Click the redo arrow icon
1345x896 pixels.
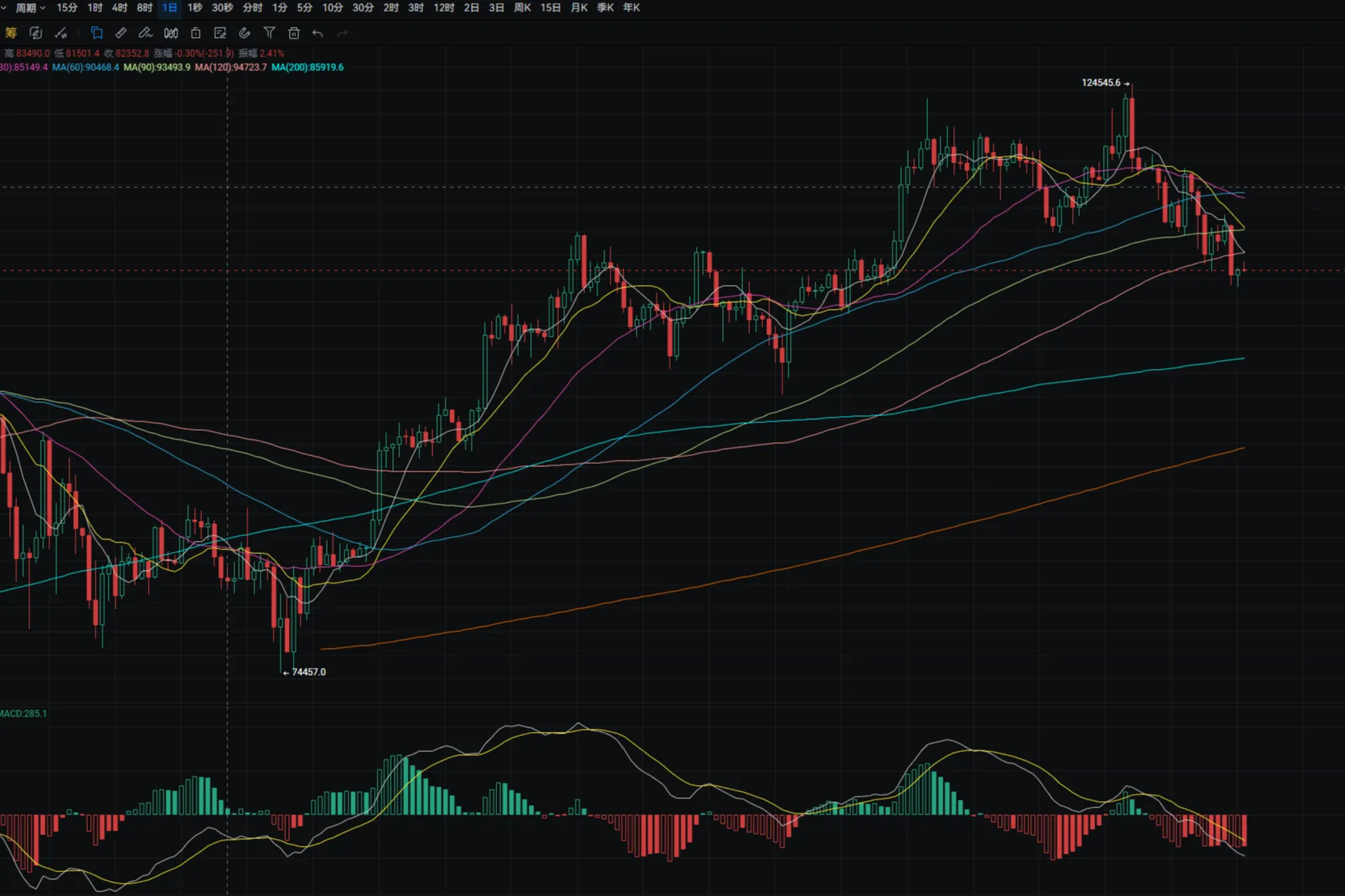[x=342, y=33]
